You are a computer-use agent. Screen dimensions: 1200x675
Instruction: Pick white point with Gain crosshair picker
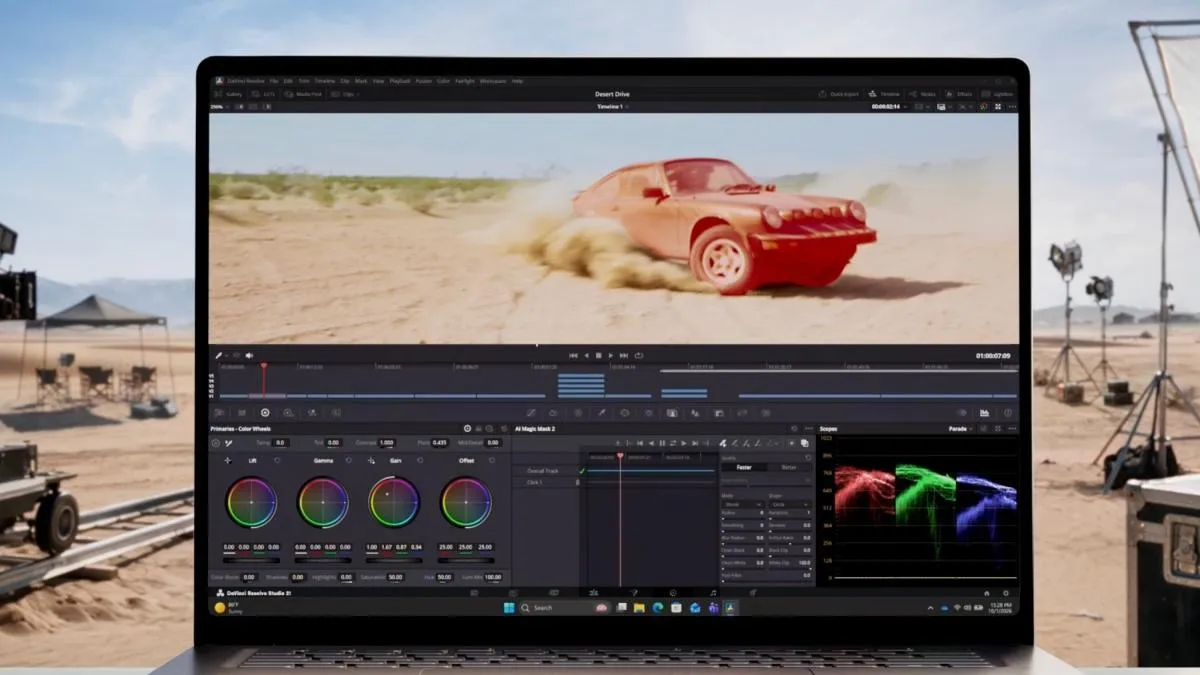coord(371,461)
